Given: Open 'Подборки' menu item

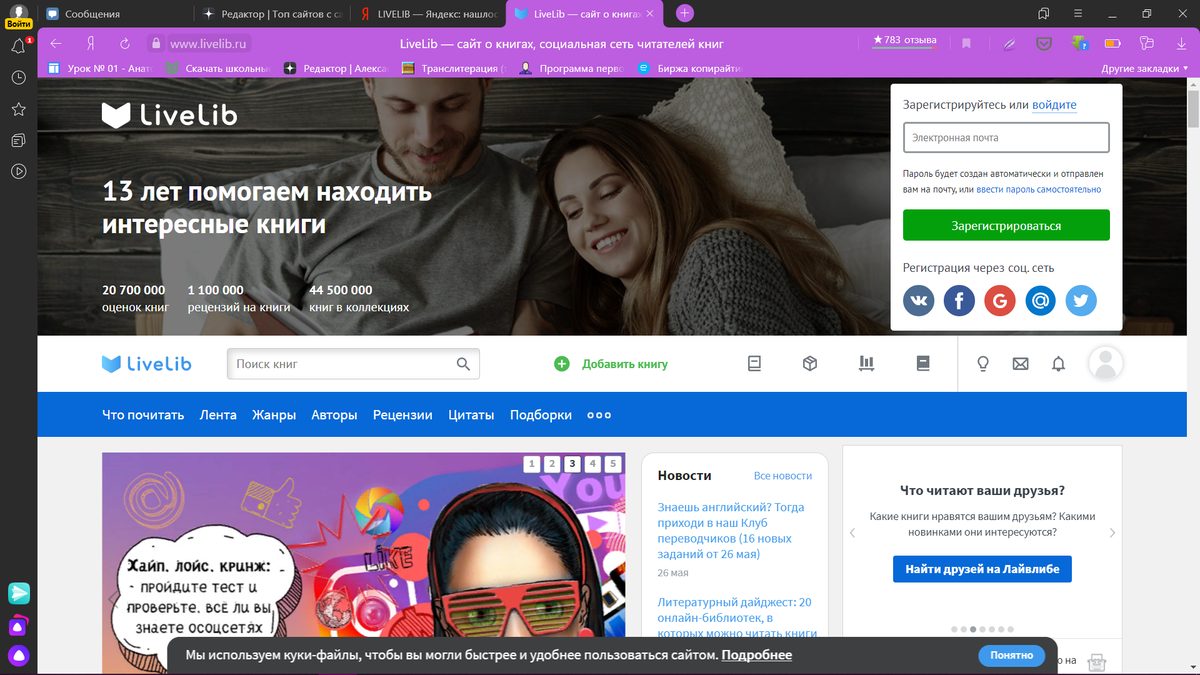Looking at the screenshot, I should (541, 415).
